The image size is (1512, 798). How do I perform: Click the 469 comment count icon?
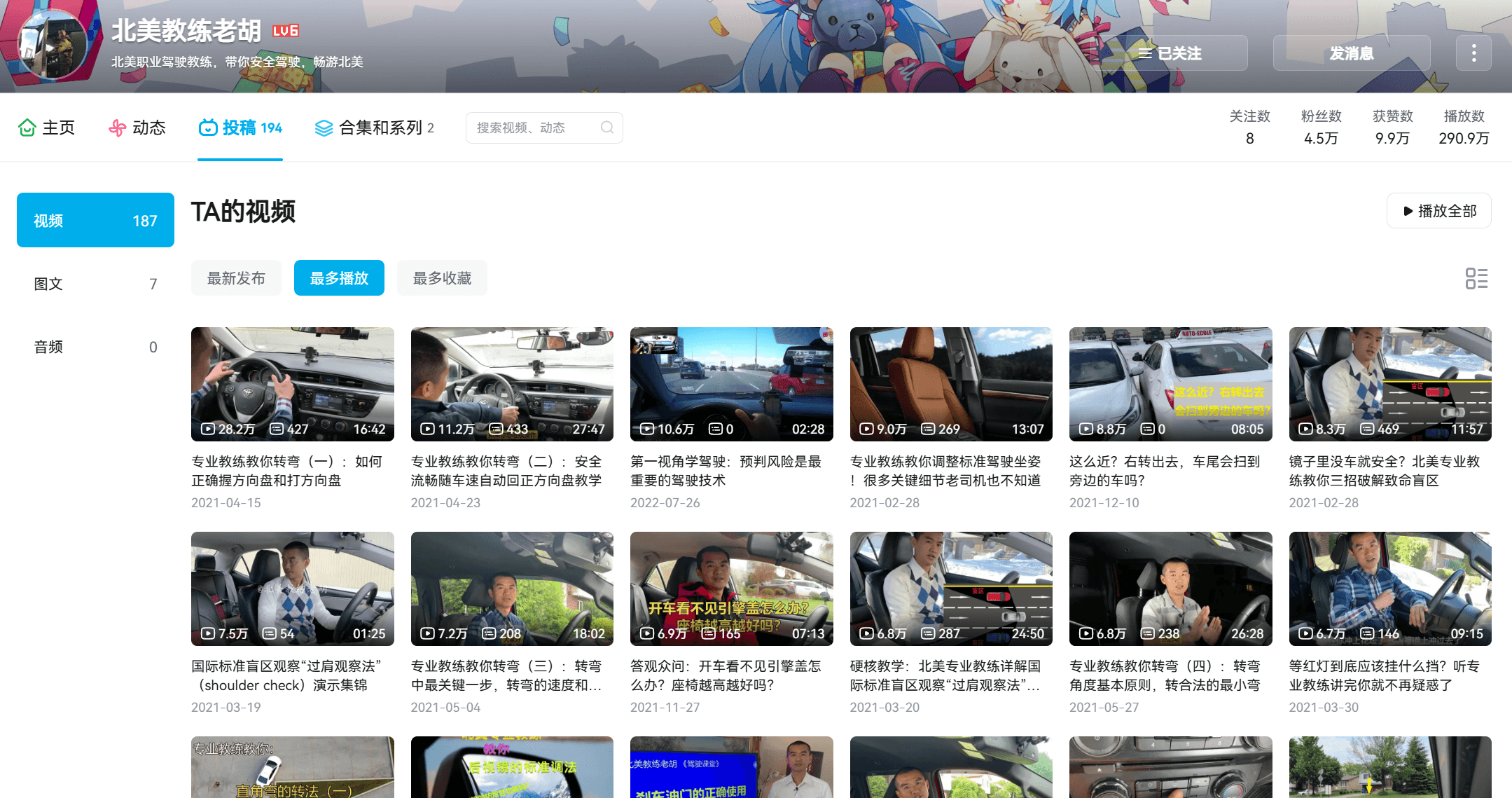pyautogui.click(x=1368, y=429)
